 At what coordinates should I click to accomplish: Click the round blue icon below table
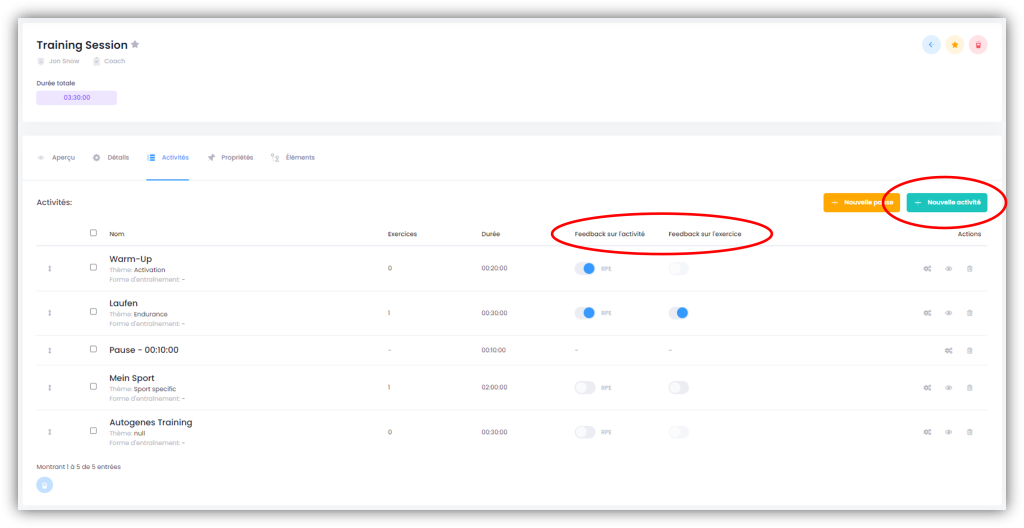pyautogui.click(x=45, y=485)
